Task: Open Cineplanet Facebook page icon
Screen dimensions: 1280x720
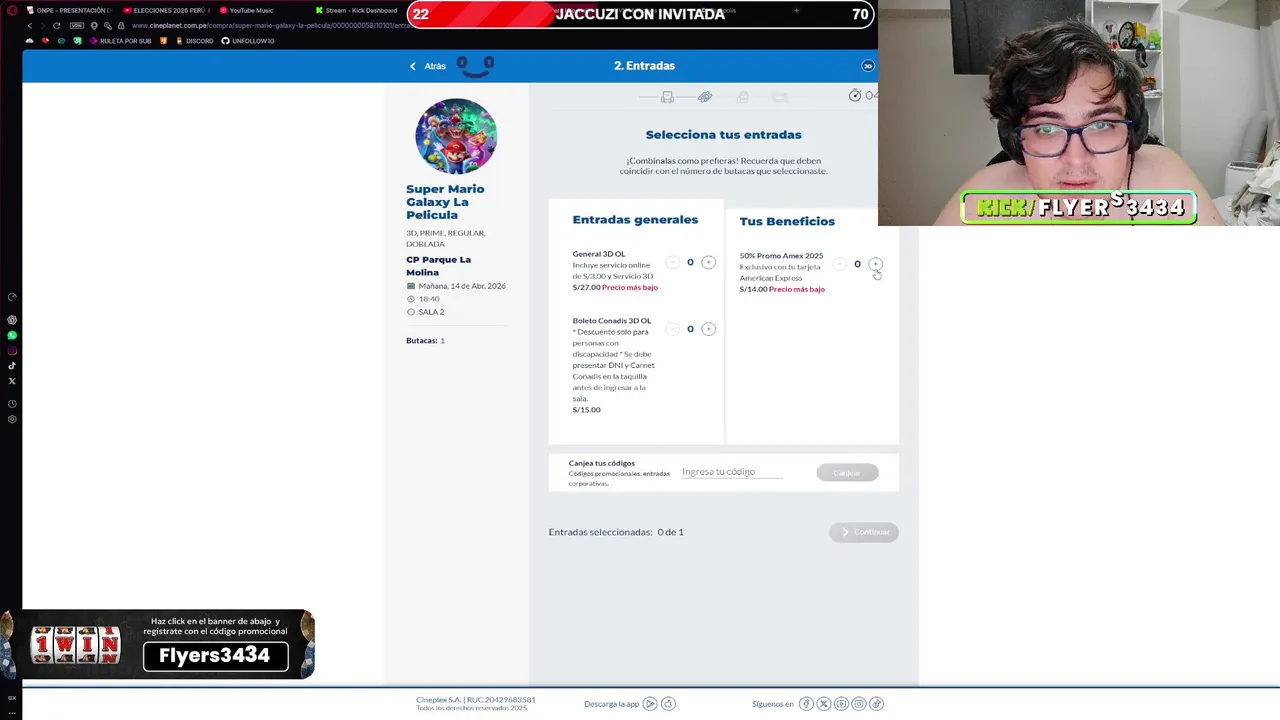Action: [806, 704]
